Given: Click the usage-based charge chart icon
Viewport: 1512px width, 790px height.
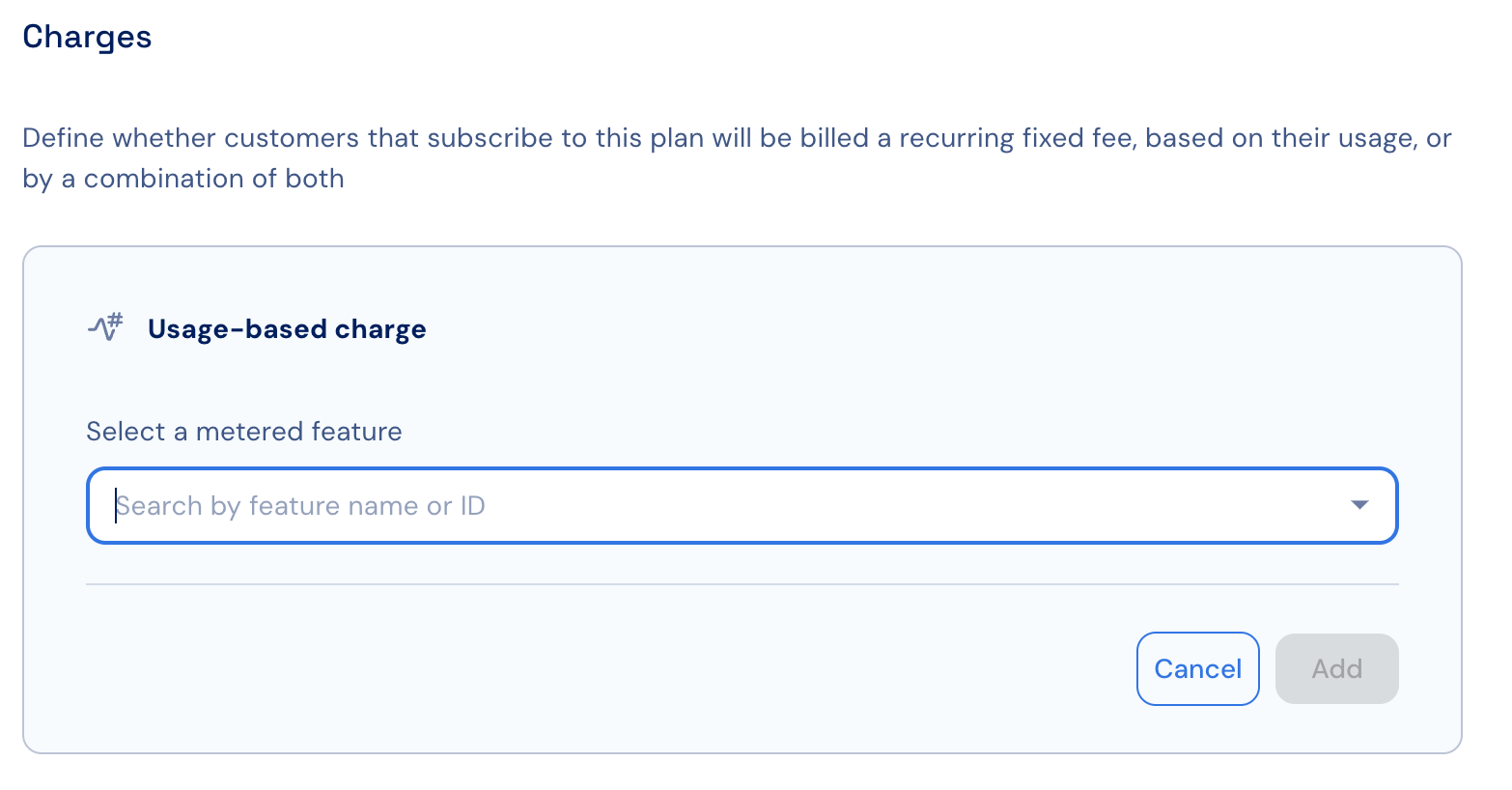Looking at the screenshot, I should click(105, 327).
